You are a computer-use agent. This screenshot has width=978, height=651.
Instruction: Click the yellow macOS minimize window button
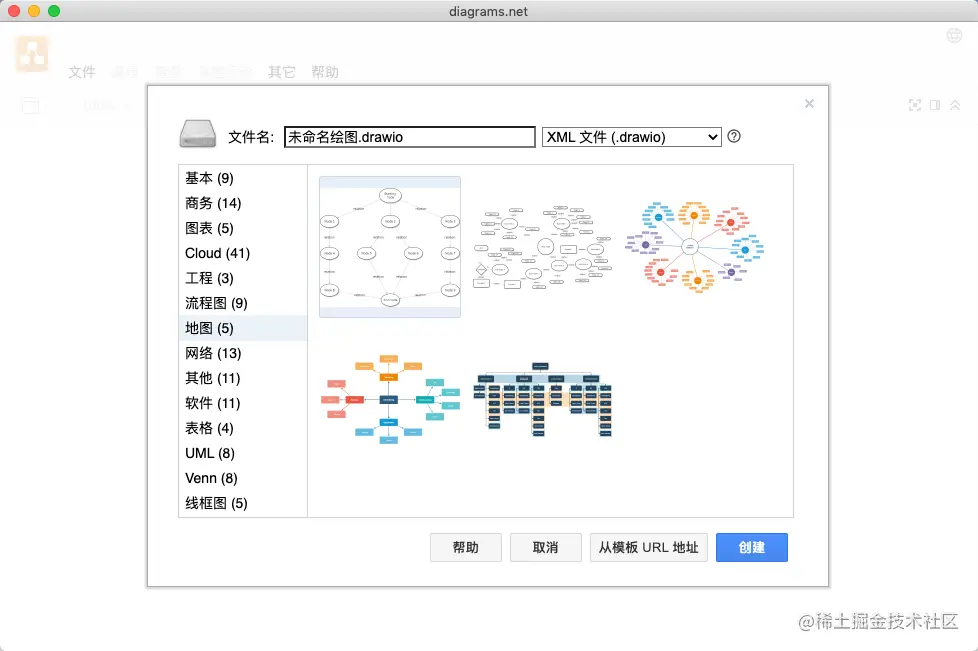(x=34, y=11)
